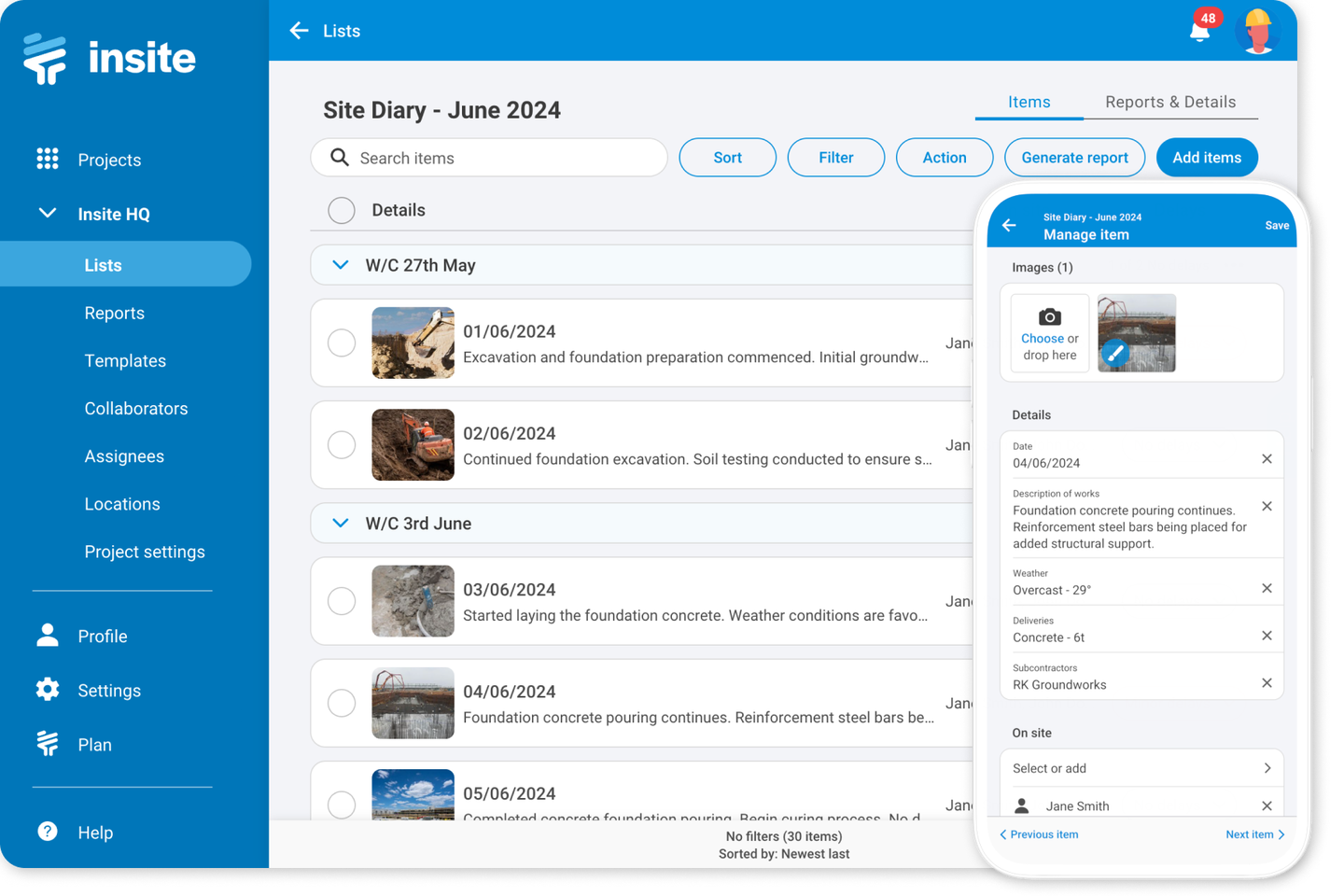Open the Lists item in the sidebar

click(103, 264)
